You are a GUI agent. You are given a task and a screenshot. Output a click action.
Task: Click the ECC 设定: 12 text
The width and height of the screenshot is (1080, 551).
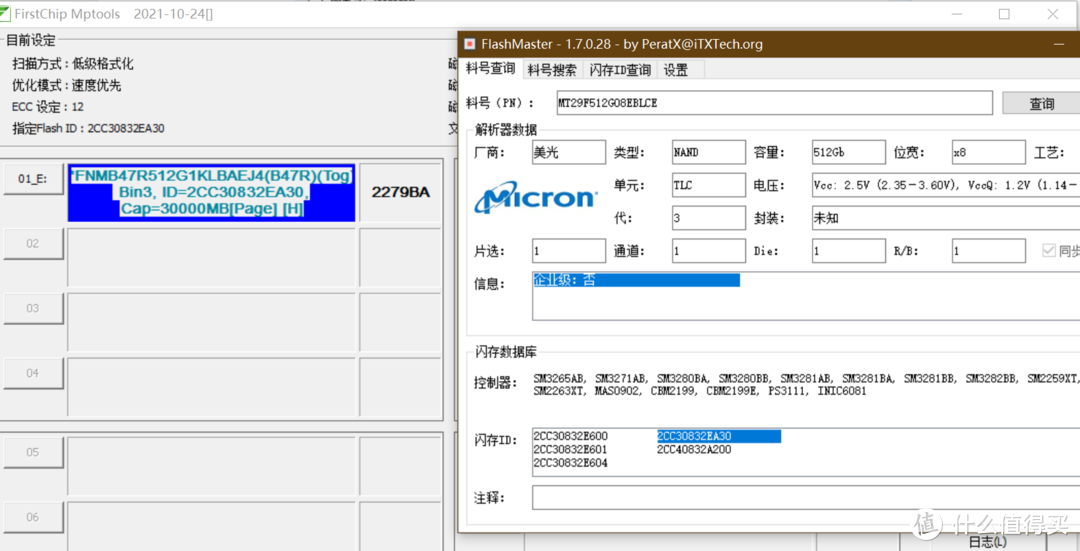click(x=48, y=107)
